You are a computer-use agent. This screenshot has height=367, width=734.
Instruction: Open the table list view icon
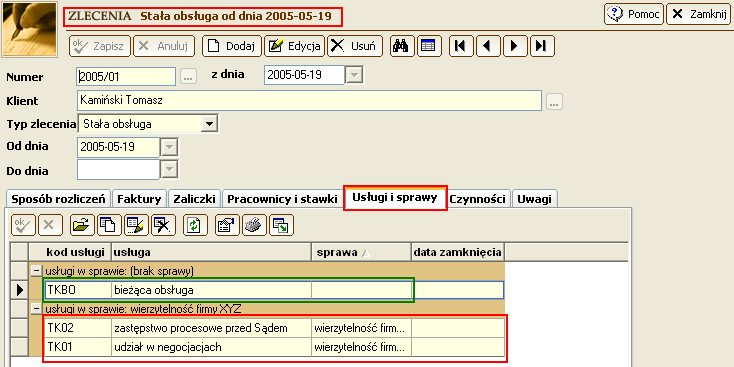(x=429, y=46)
